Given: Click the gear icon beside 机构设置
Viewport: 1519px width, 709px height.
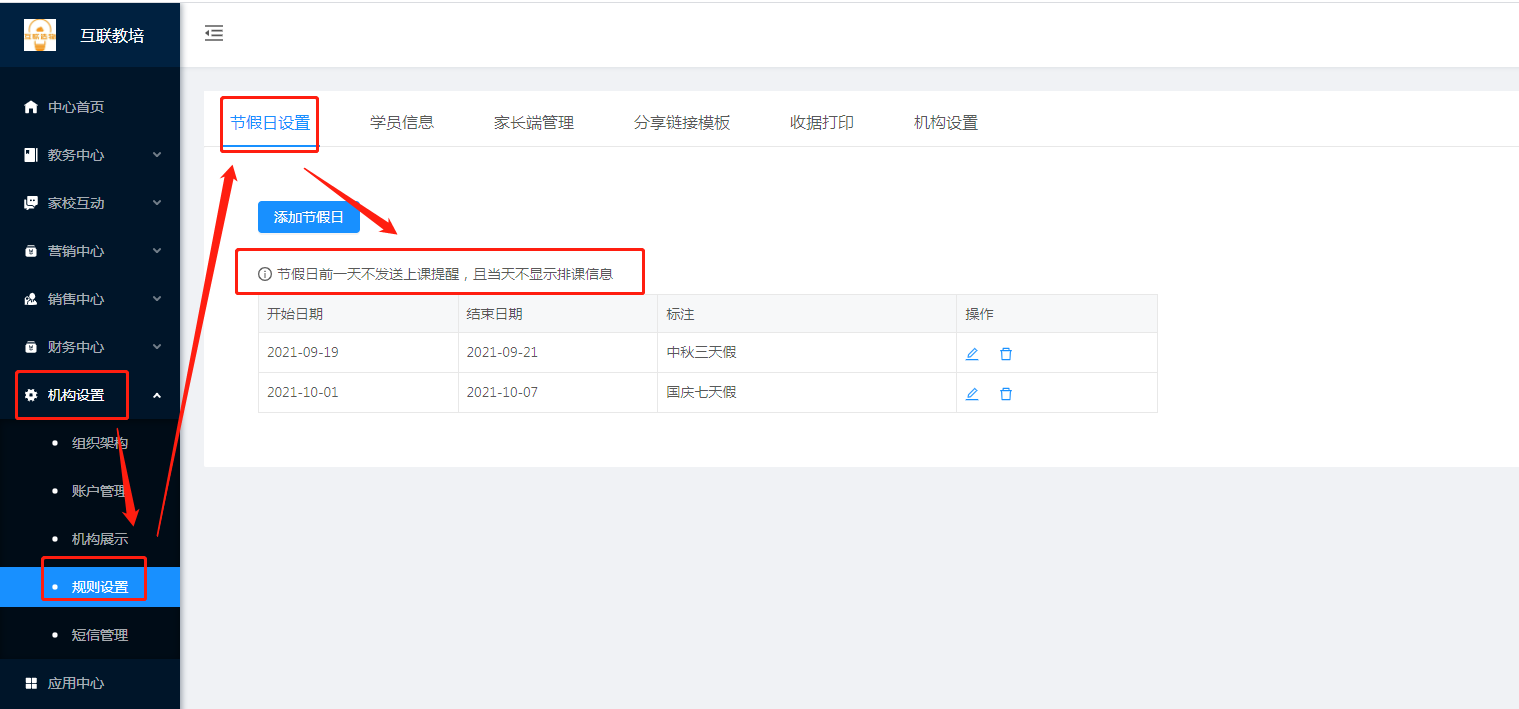Looking at the screenshot, I should pyautogui.click(x=31, y=395).
